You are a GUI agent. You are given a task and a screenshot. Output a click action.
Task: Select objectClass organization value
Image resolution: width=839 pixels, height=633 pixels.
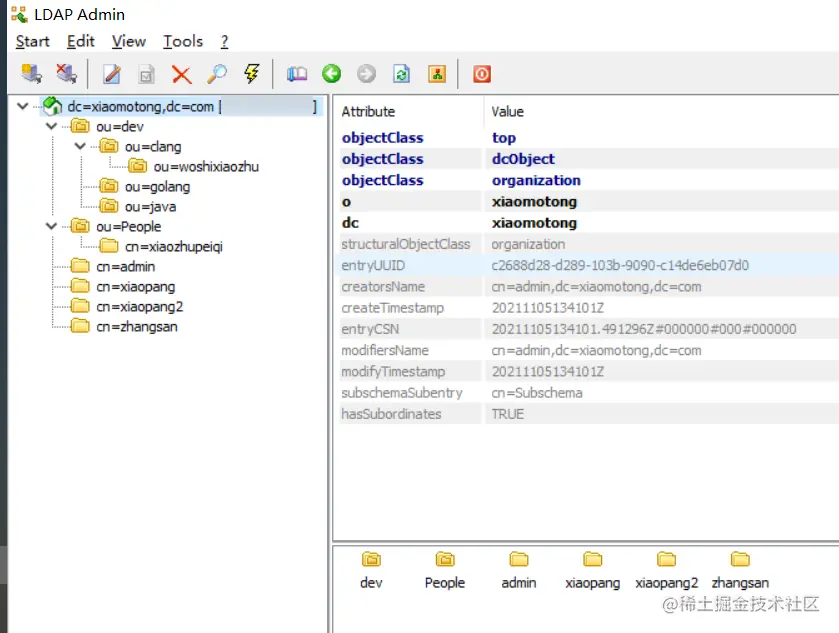[536, 180]
